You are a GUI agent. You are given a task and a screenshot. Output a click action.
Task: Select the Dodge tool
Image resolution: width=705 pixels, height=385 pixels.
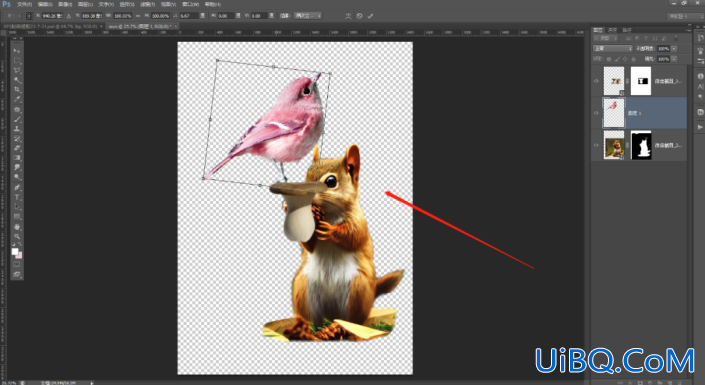click(17, 177)
